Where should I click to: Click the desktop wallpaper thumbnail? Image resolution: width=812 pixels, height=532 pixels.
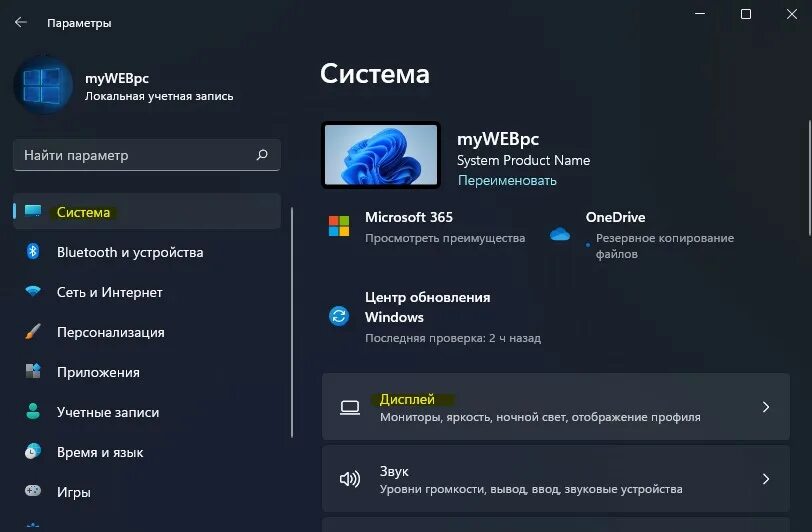[x=381, y=155]
